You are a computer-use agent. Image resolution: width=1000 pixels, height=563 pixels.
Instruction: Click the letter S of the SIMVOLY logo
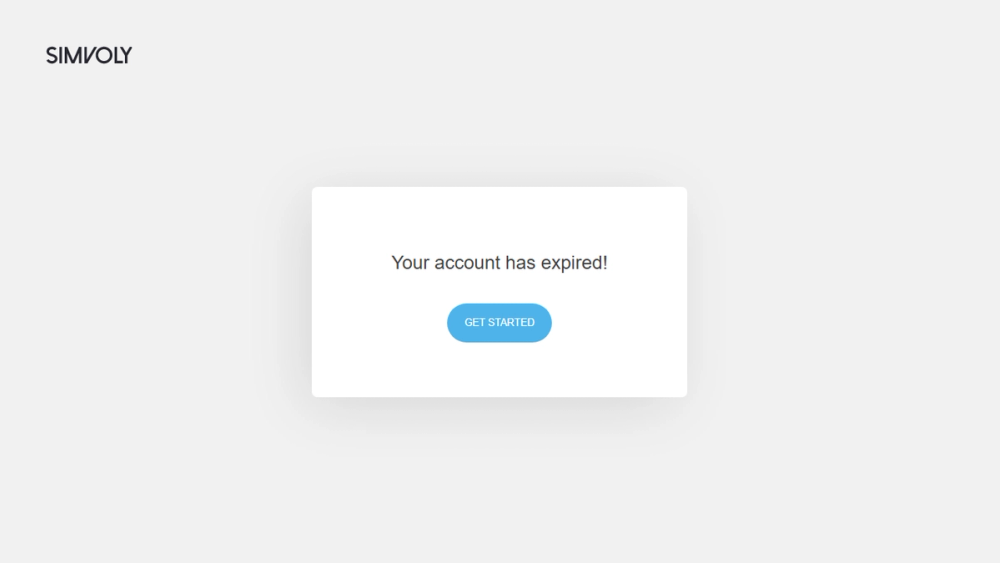tap(52, 55)
